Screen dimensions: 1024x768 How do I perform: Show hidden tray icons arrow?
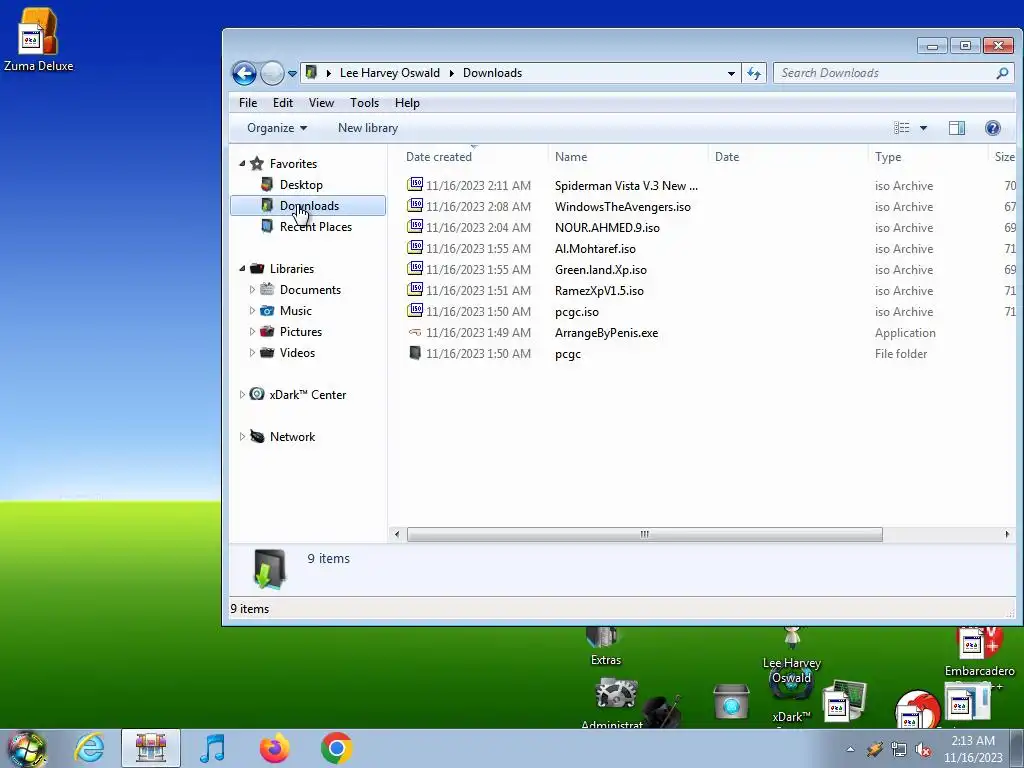coord(850,750)
